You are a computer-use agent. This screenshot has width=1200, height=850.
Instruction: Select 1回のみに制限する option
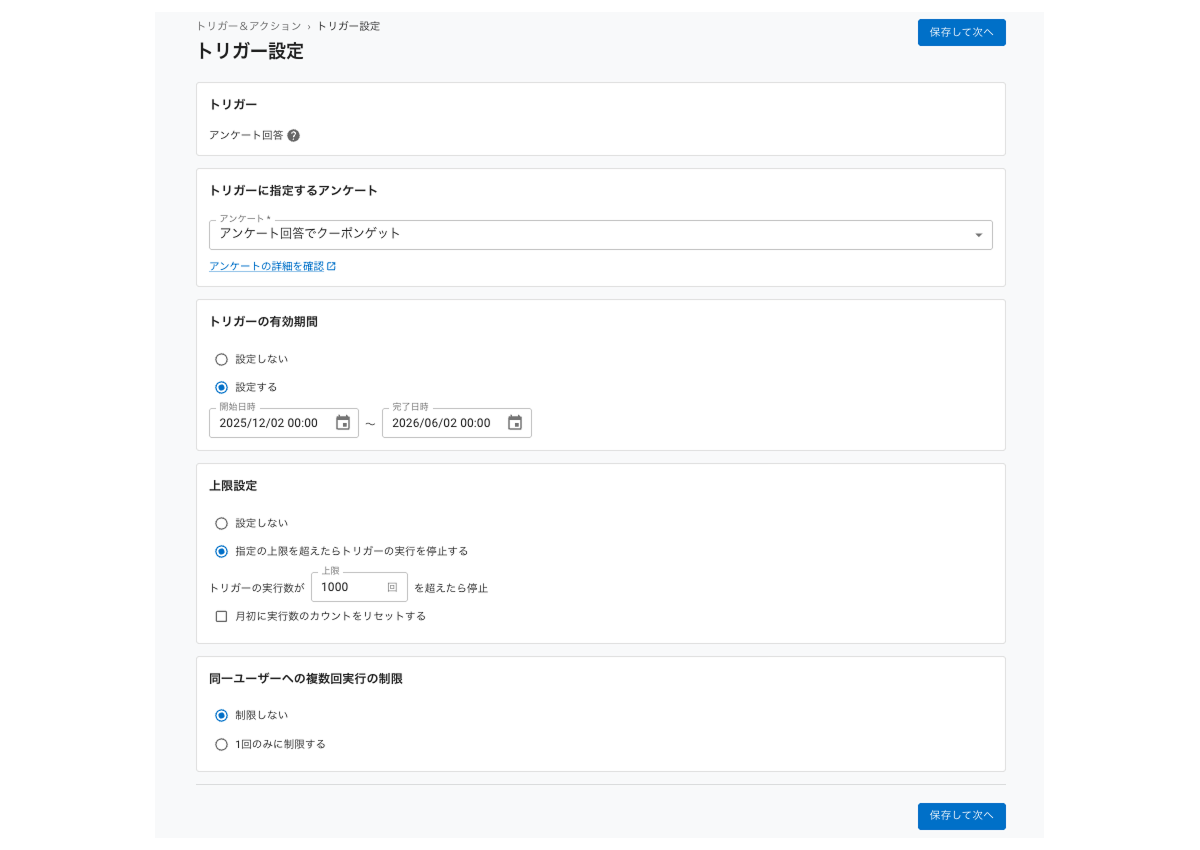[x=221, y=744]
